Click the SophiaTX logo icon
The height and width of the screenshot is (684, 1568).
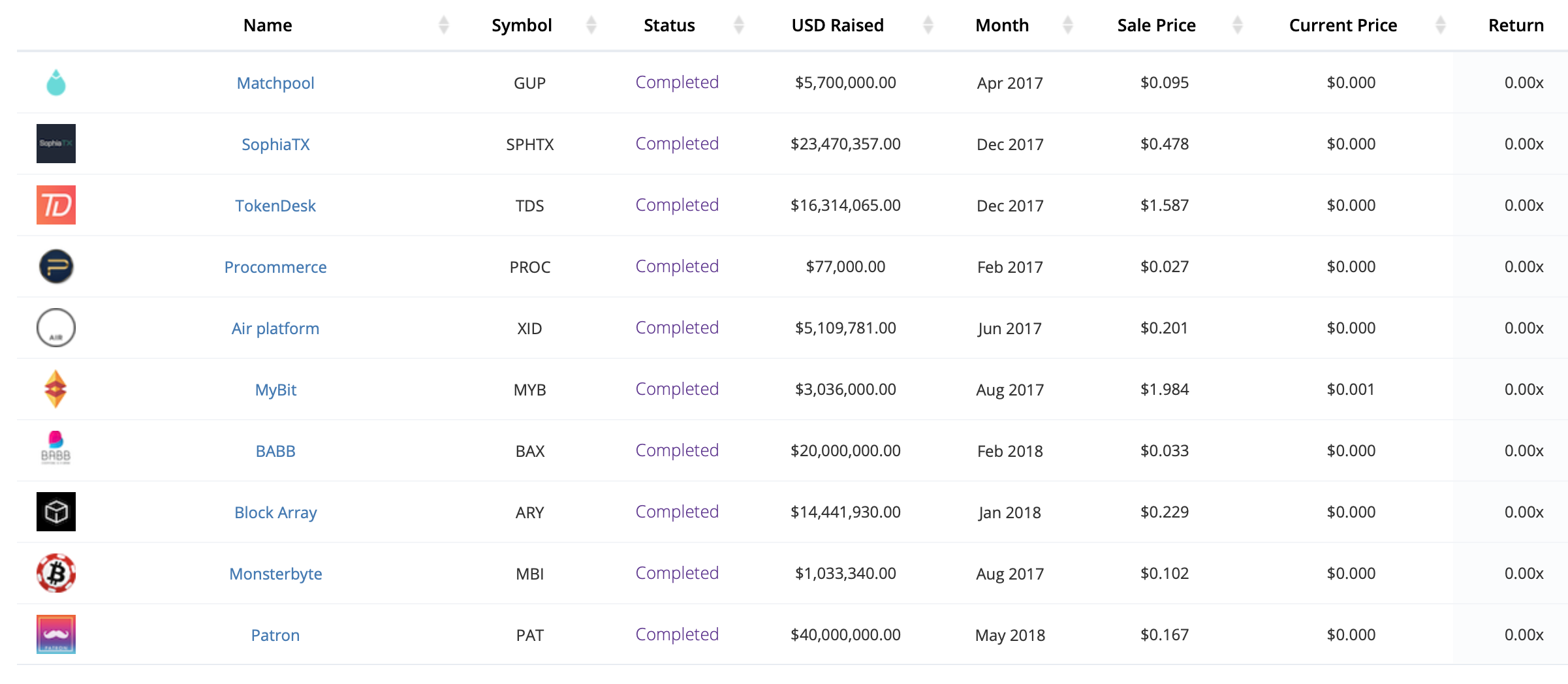(x=56, y=144)
